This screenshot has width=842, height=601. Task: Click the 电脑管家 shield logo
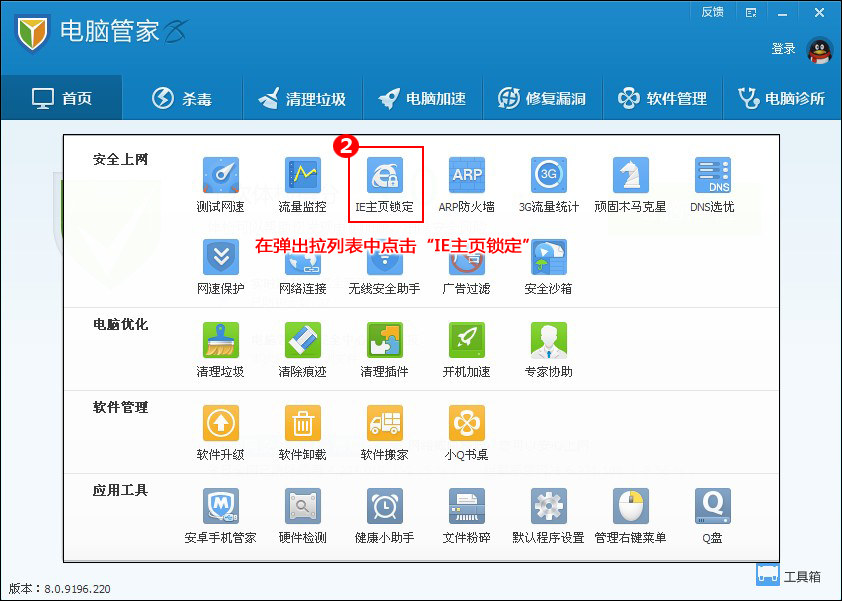click(32, 33)
